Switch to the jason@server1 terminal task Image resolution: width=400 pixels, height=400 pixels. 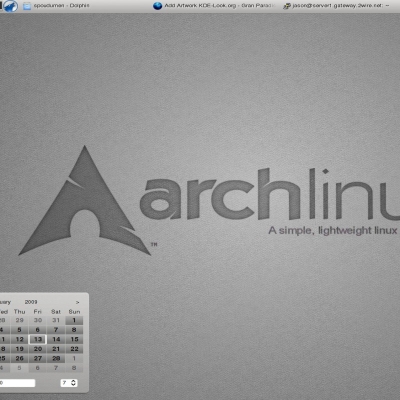(x=336, y=6)
